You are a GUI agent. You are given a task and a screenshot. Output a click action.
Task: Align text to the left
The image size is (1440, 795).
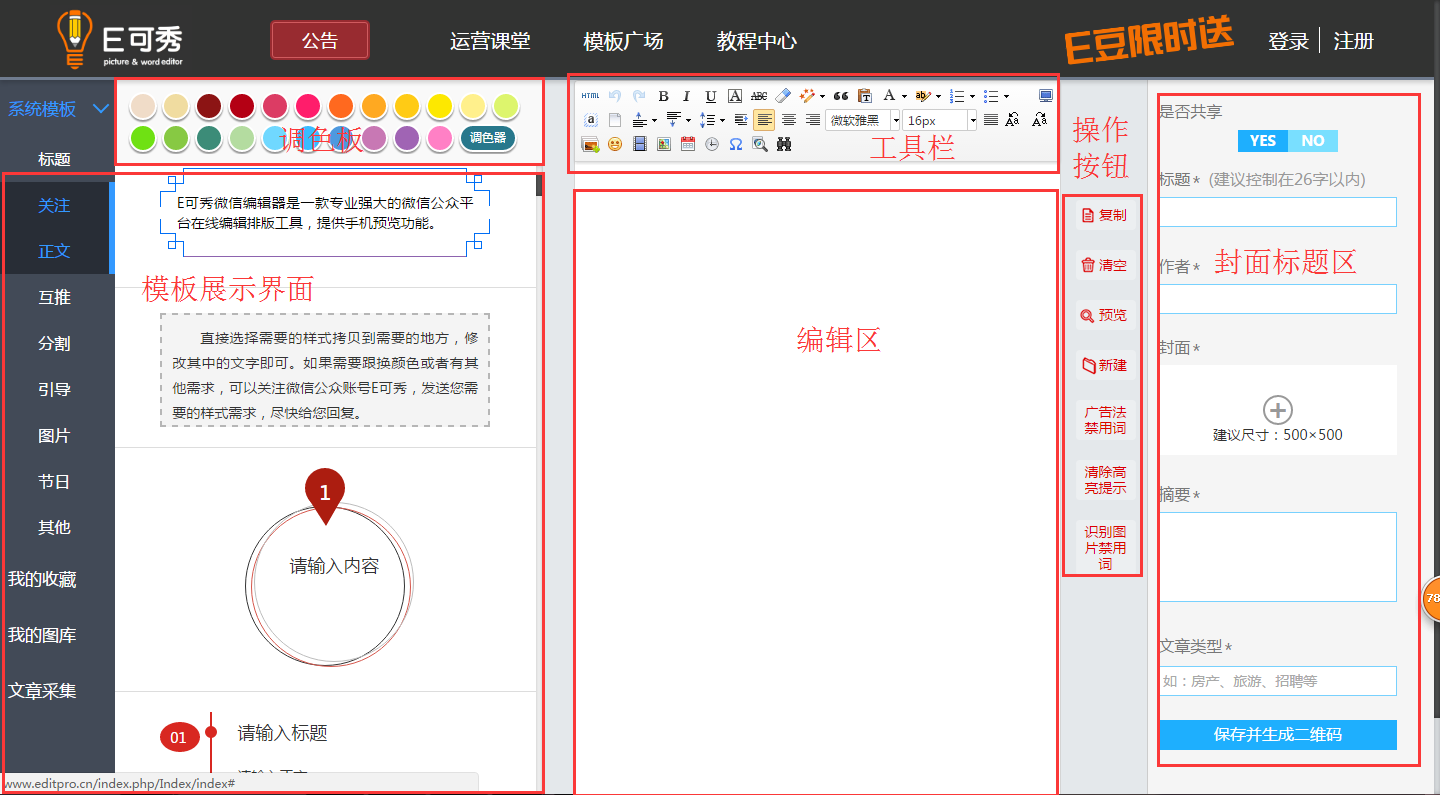pyautogui.click(x=764, y=120)
